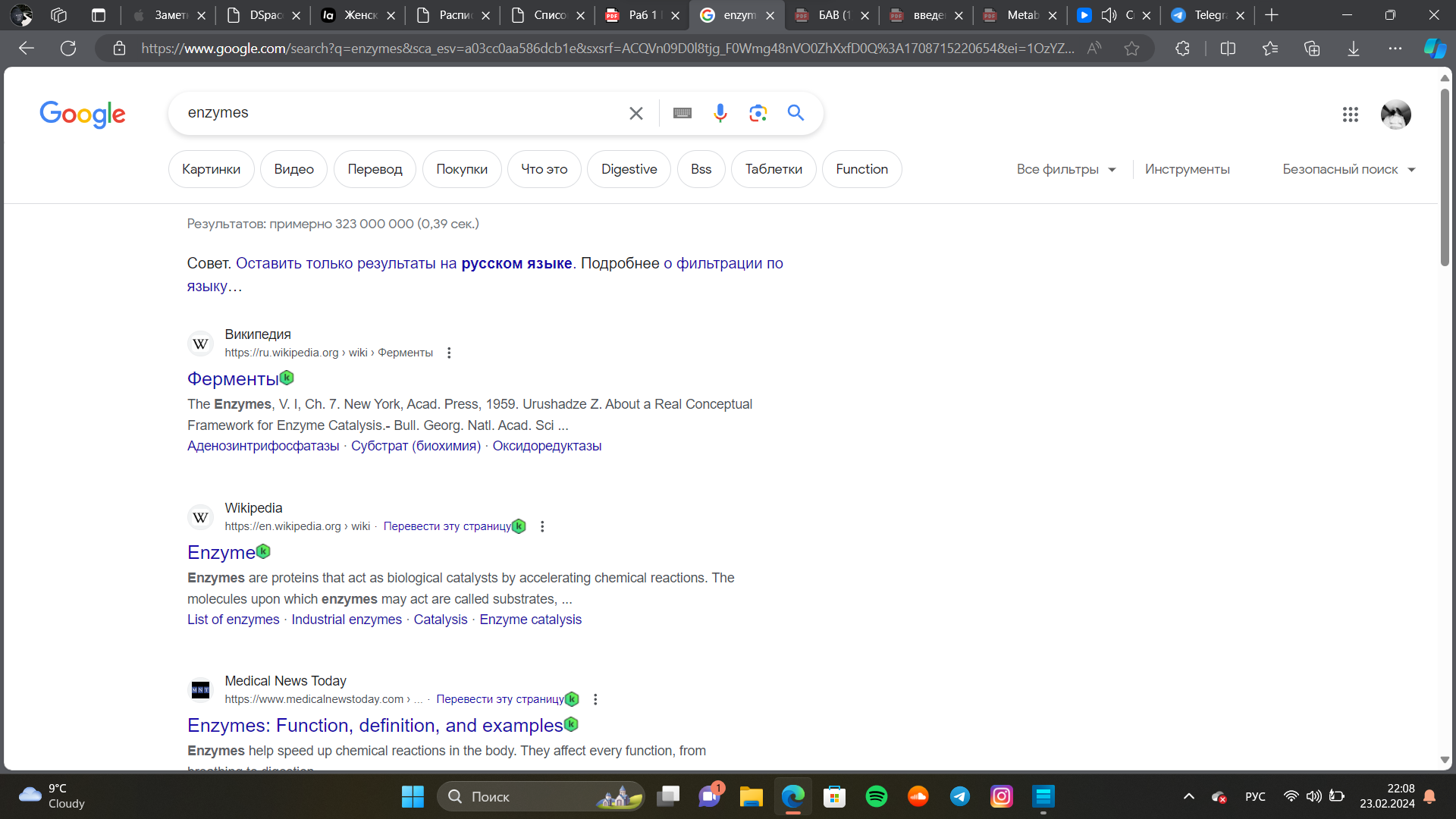
Task: Open the List of enzymes sublink
Action: click(233, 620)
